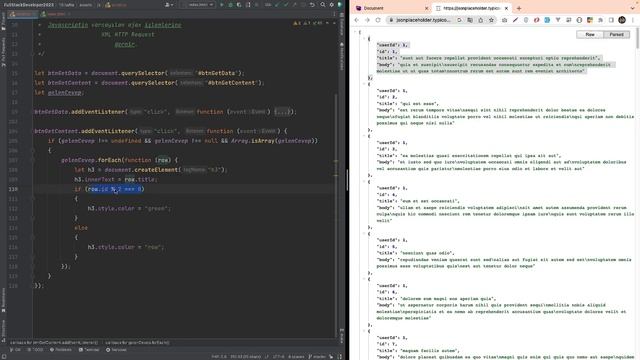Click the browser page vertical scrollbar
This screenshot has width=640, height=360.
tap(638, 39)
